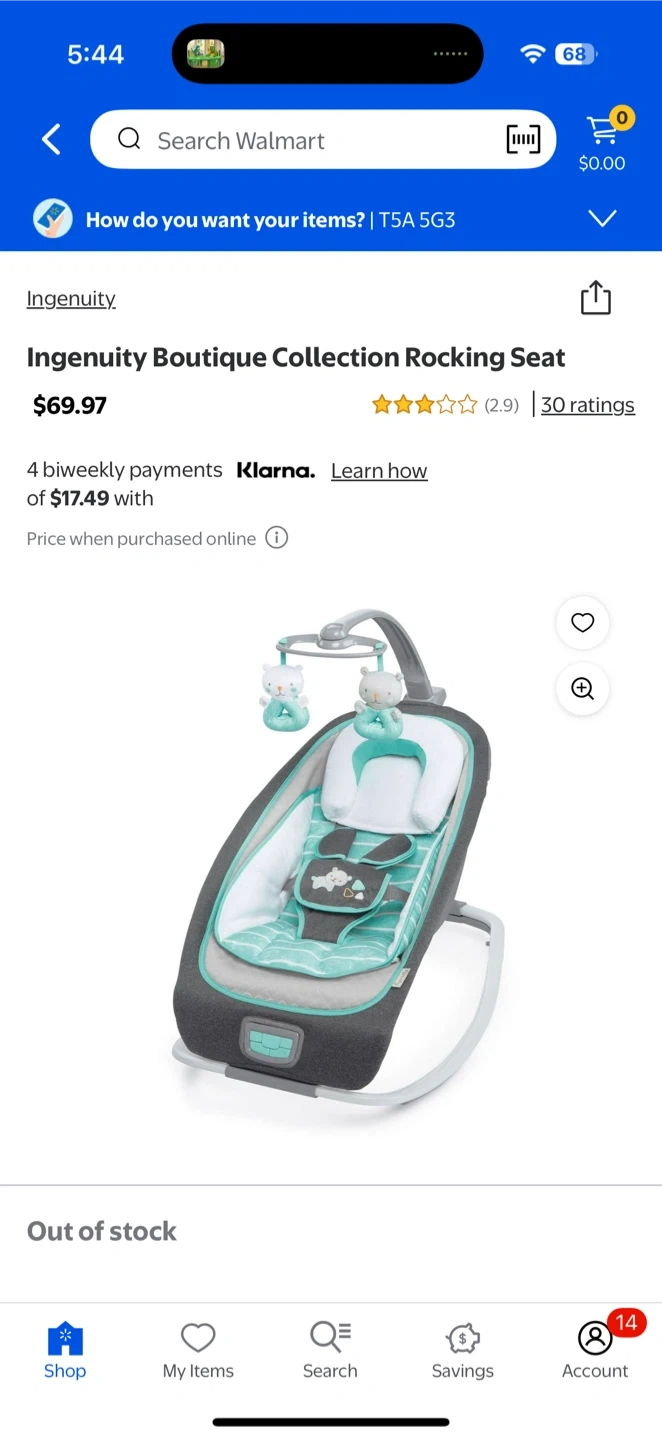
Task: Zoom product image with magnifier icon
Action: tap(583, 689)
